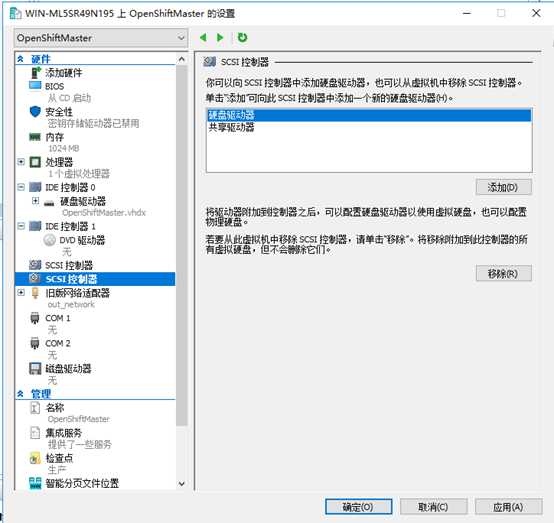This screenshot has height=523, width=554.
Task: Select the out_network adapter subtext
Action: pos(71,304)
